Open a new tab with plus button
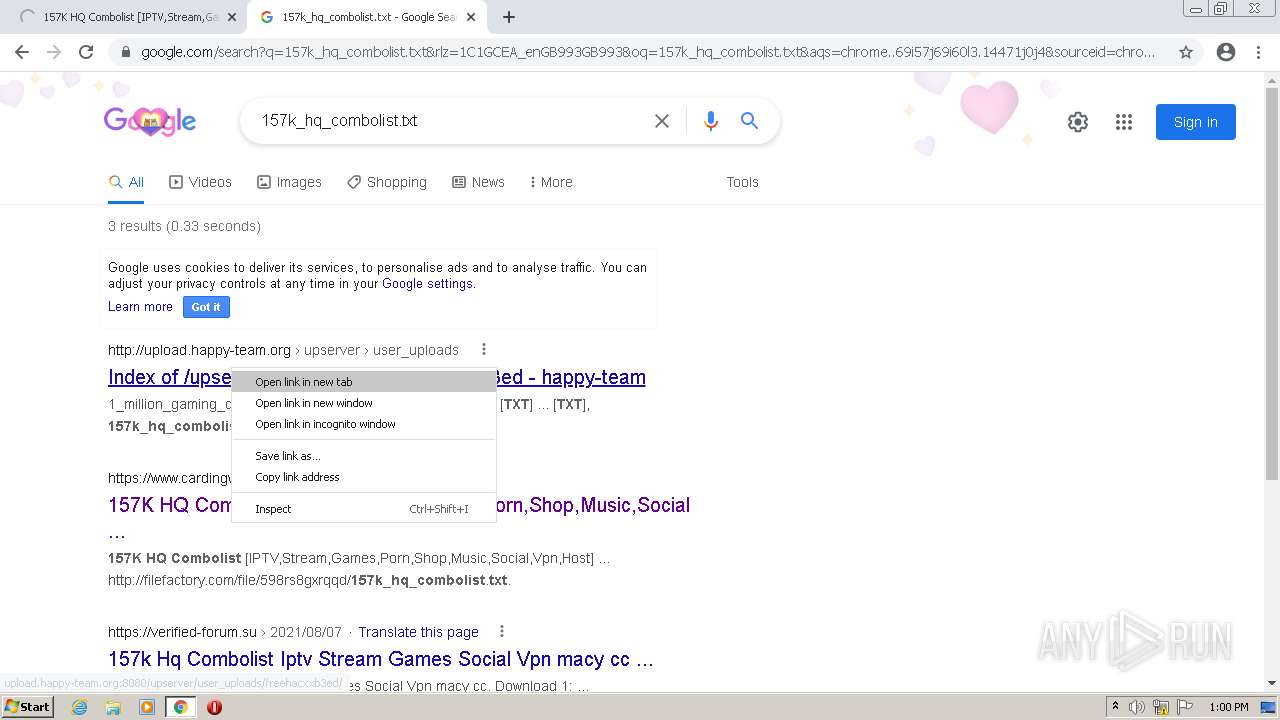The image size is (1280, 720). [x=509, y=17]
